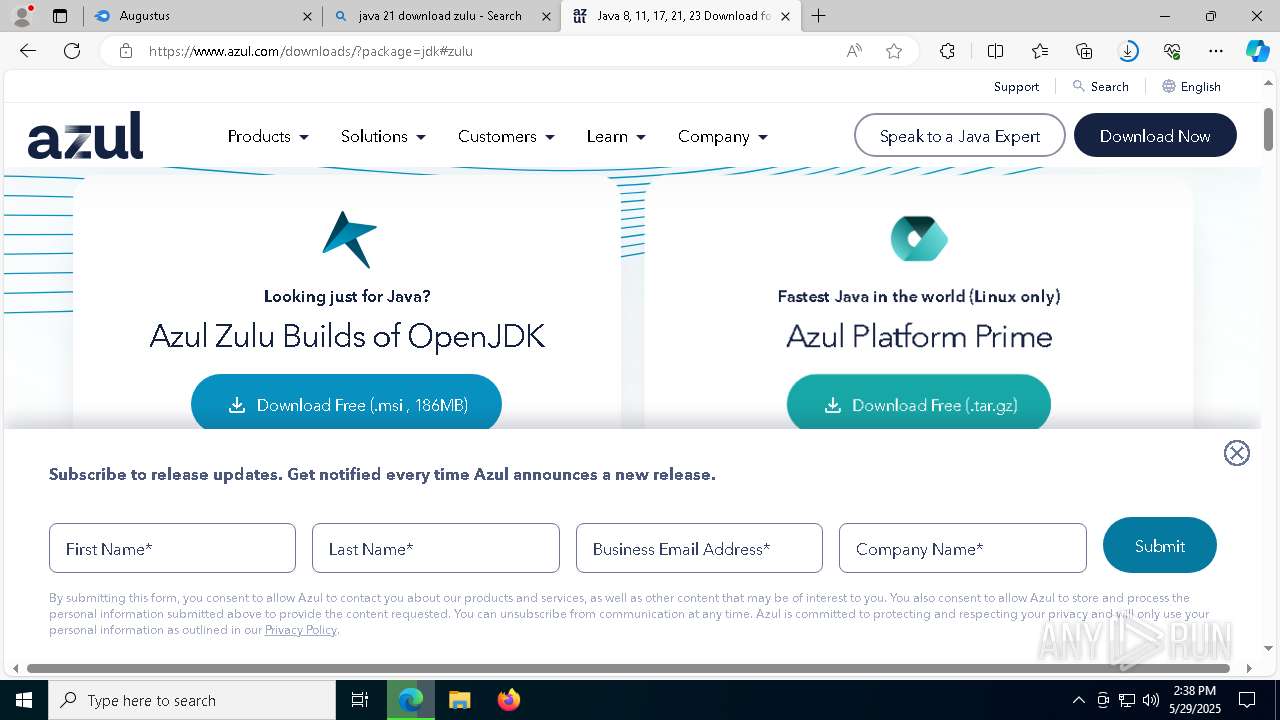The width and height of the screenshot is (1280, 720).
Task: Open Browser essentials icon
Action: [x=1172, y=51]
